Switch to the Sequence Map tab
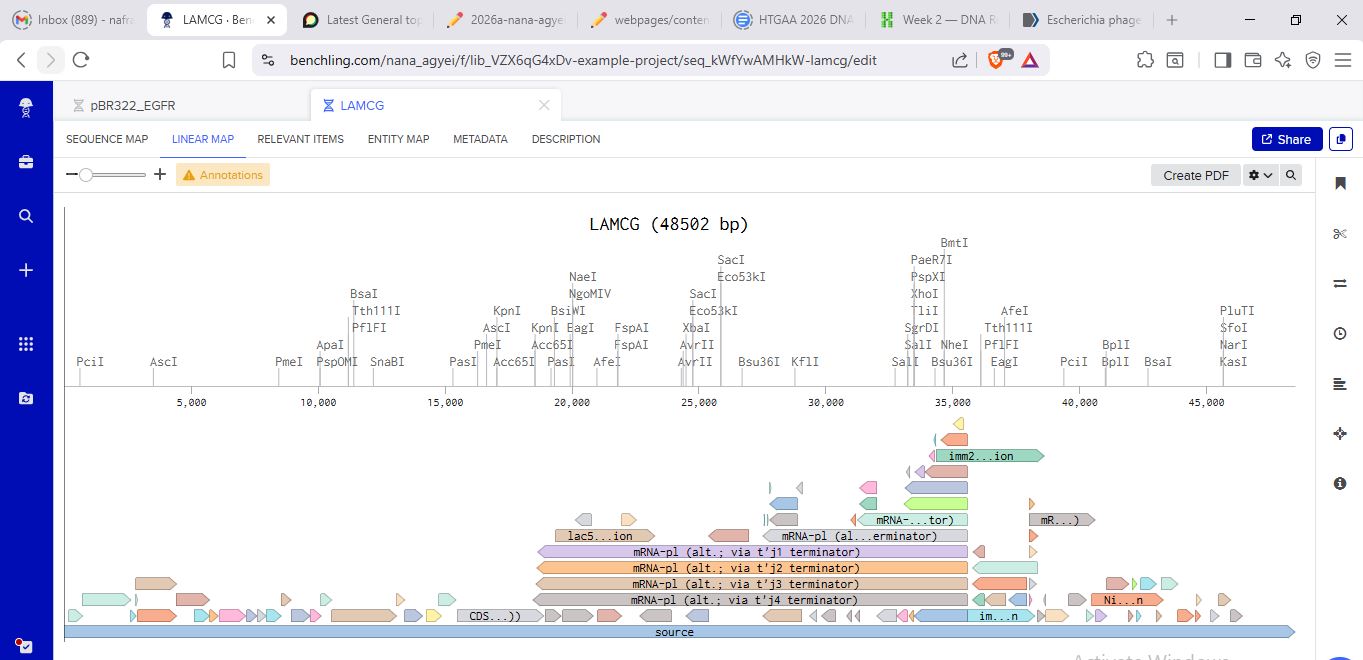 pos(107,139)
